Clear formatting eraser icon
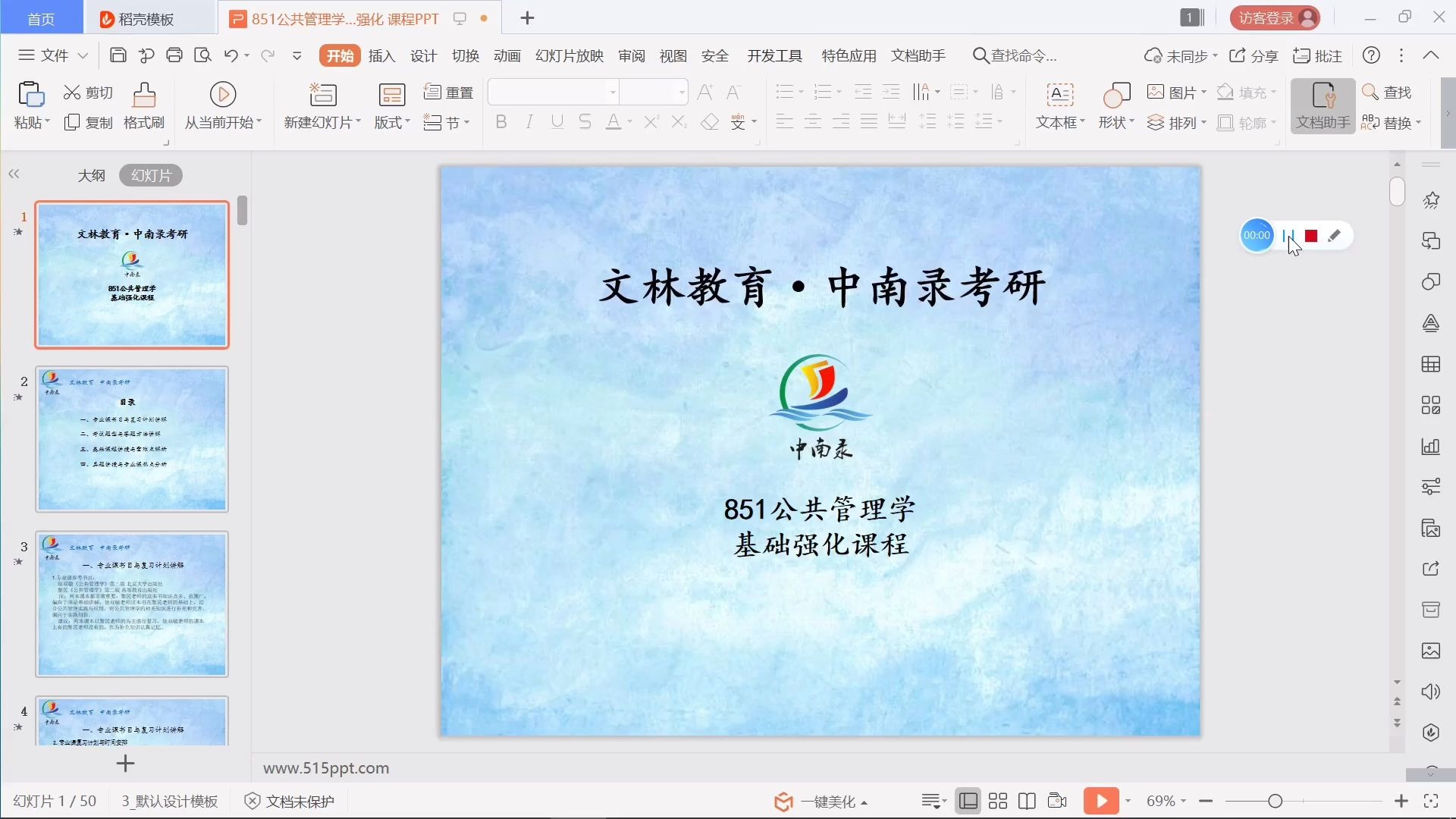The image size is (1456, 819). point(710,122)
